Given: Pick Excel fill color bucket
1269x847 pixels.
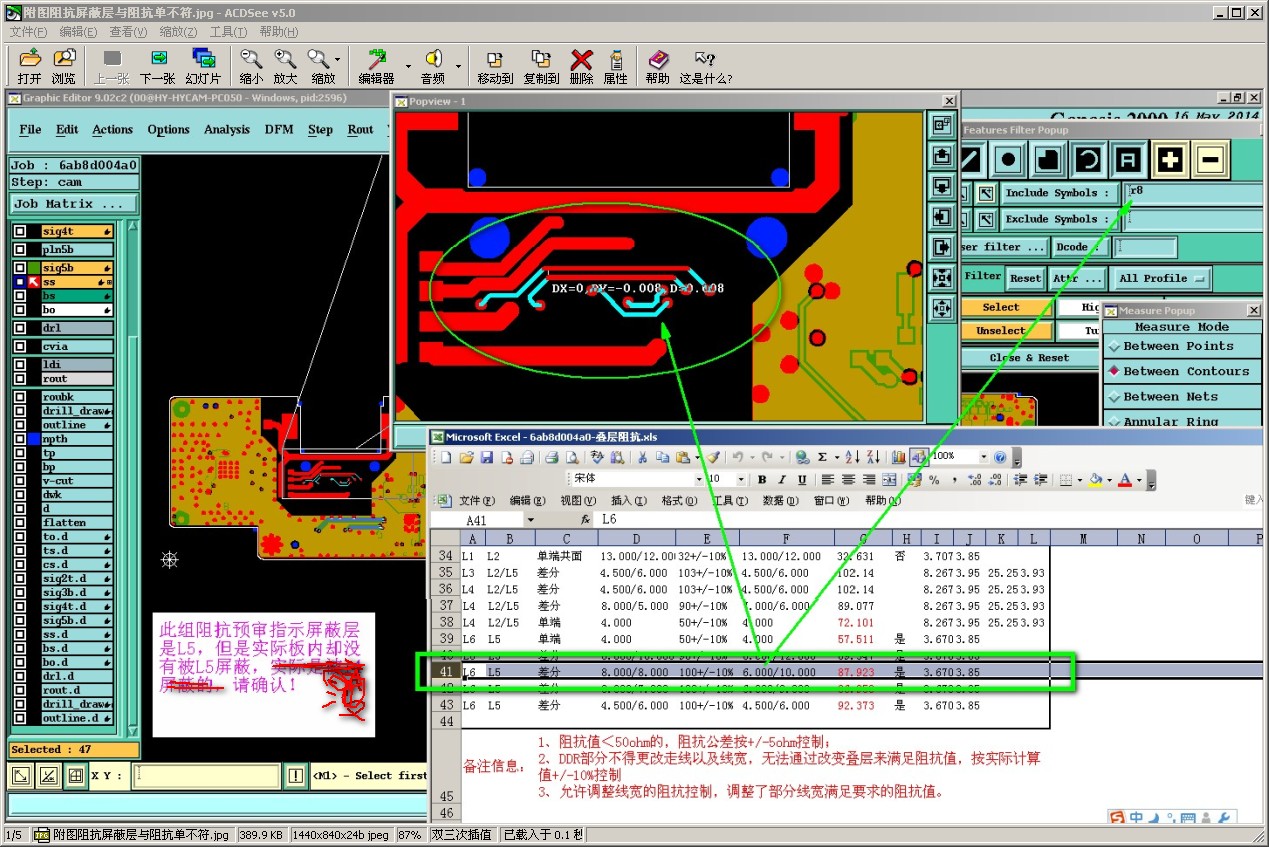Looking at the screenshot, I should [1097, 480].
